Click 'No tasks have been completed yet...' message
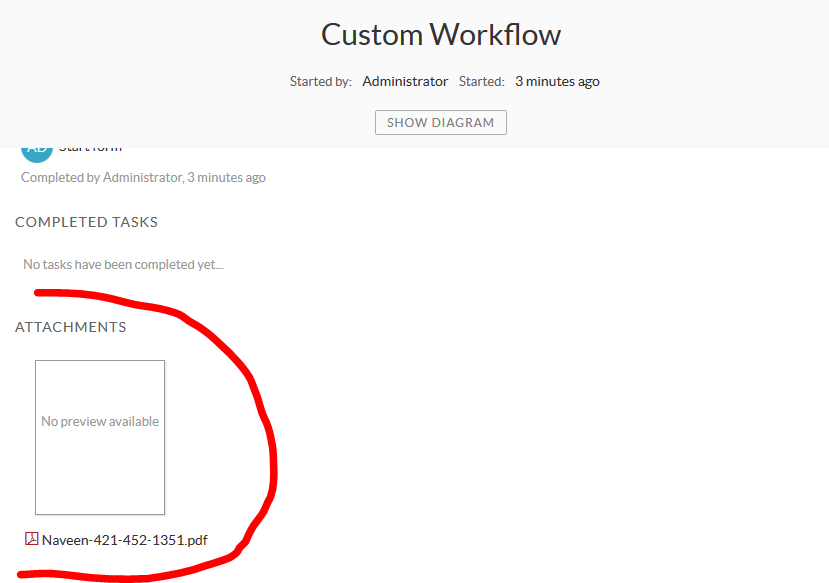The height and width of the screenshot is (583, 829). pyautogui.click(x=123, y=264)
